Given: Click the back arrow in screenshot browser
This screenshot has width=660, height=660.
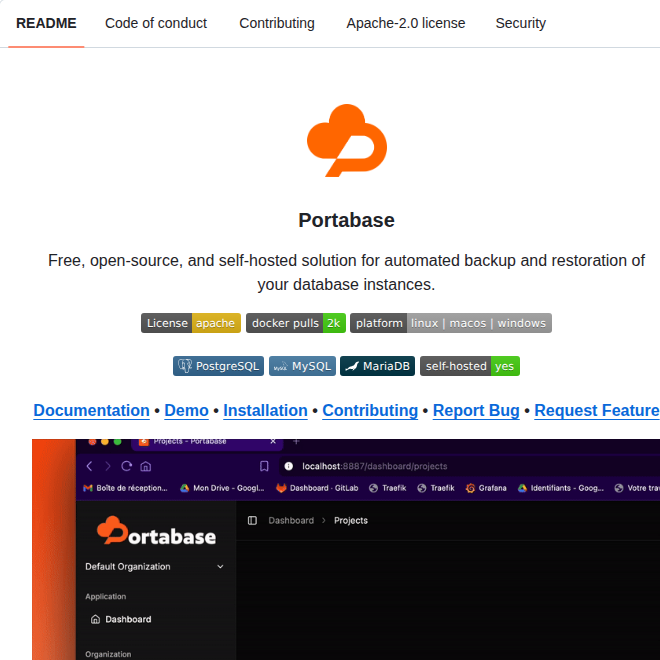Looking at the screenshot, I should pyautogui.click(x=89, y=466).
